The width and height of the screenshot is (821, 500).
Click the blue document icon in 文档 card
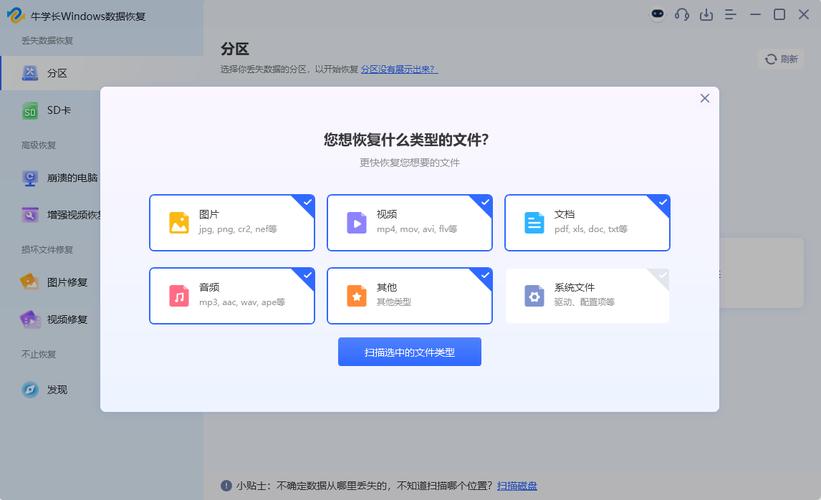click(534, 223)
